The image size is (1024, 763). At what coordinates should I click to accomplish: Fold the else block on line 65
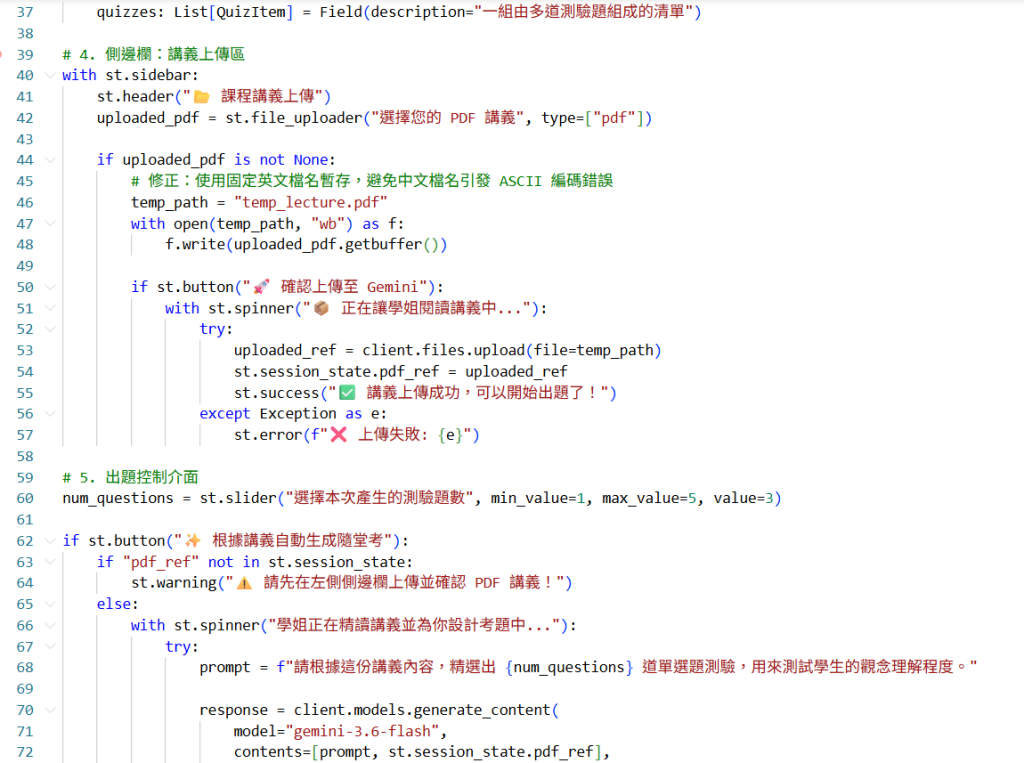50,604
